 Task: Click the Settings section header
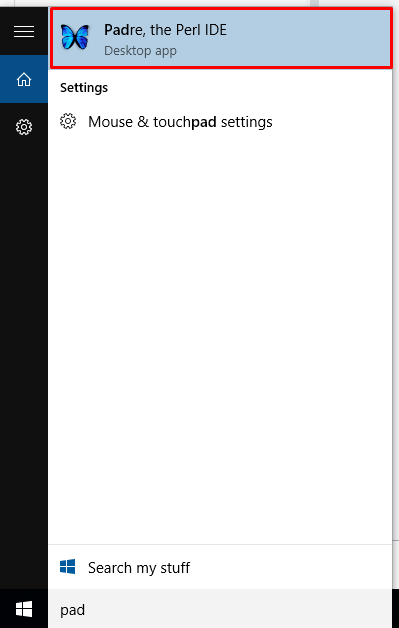pyautogui.click(x=84, y=88)
